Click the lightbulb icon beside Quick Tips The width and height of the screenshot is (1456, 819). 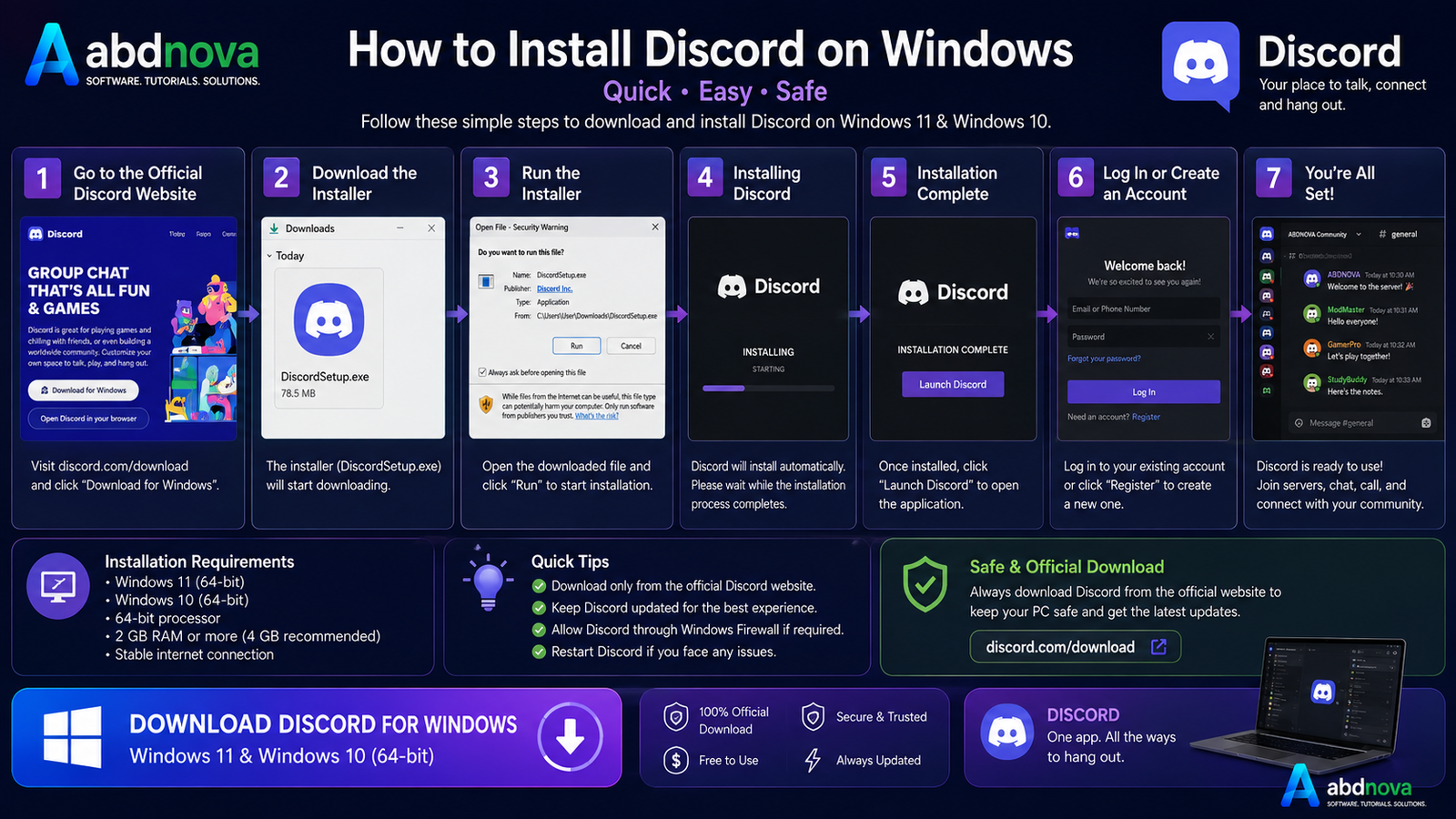click(x=488, y=580)
